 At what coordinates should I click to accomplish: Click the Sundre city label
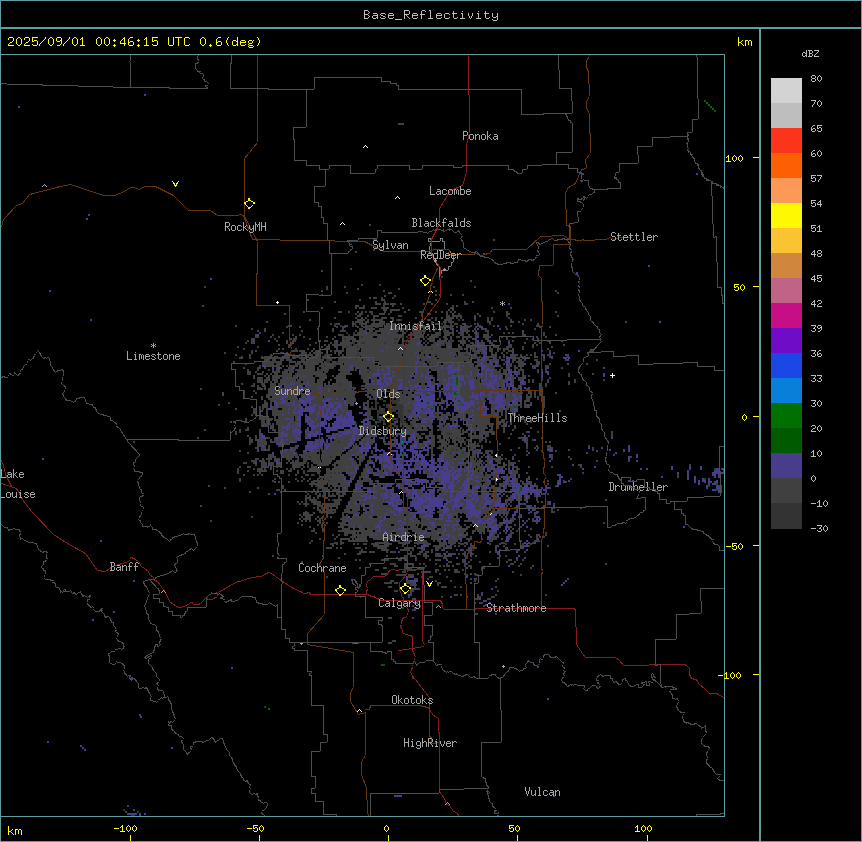pyautogui.click(x=292, y=391)
